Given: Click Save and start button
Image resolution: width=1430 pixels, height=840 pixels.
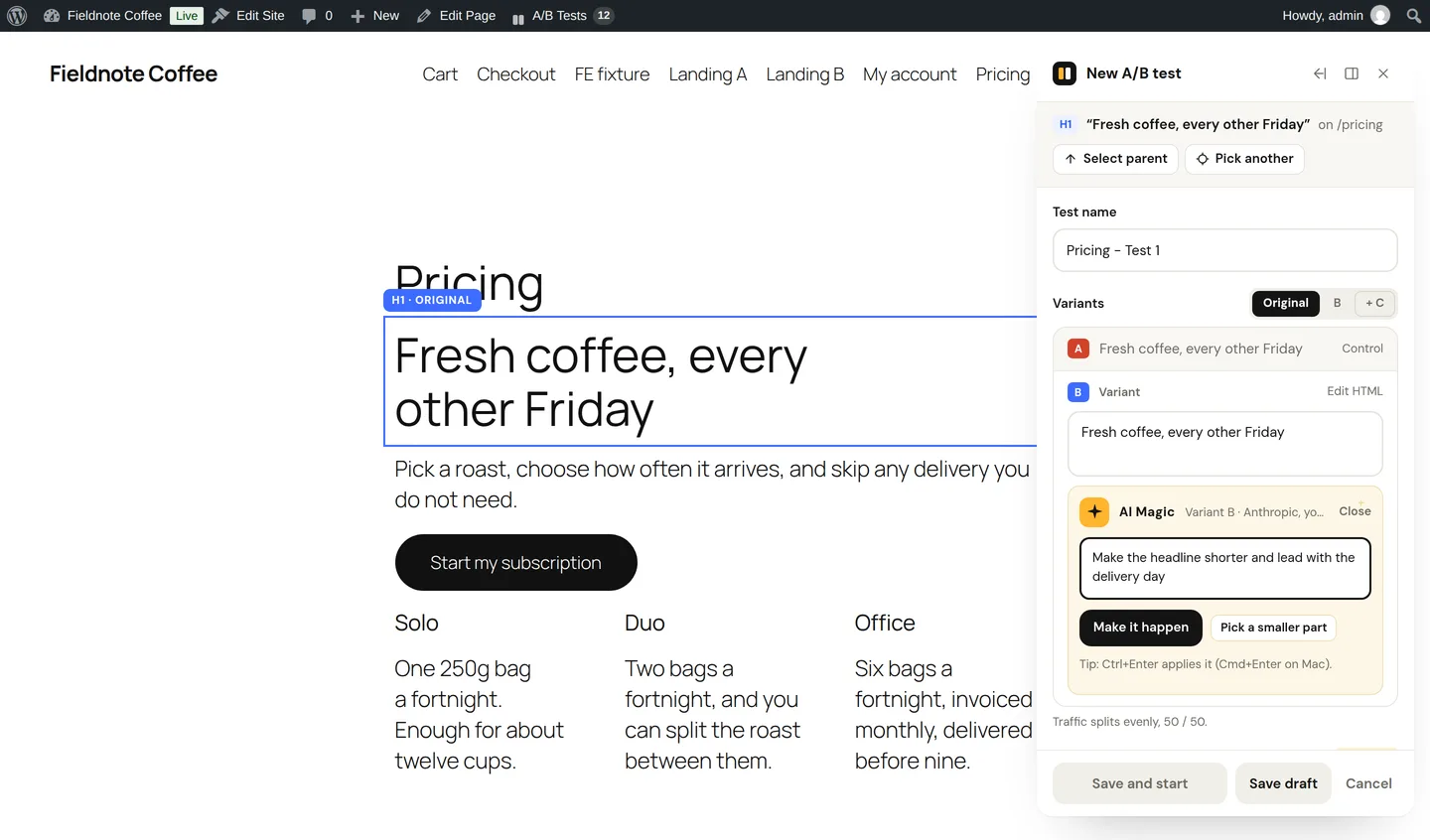Looking at the screenshot, I should point(1140,783).
